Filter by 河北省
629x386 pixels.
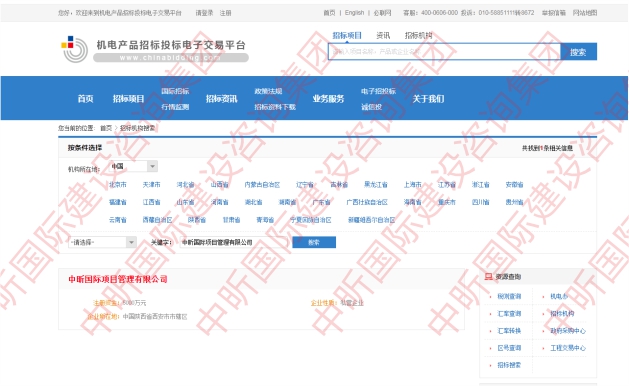click(185, 185)
